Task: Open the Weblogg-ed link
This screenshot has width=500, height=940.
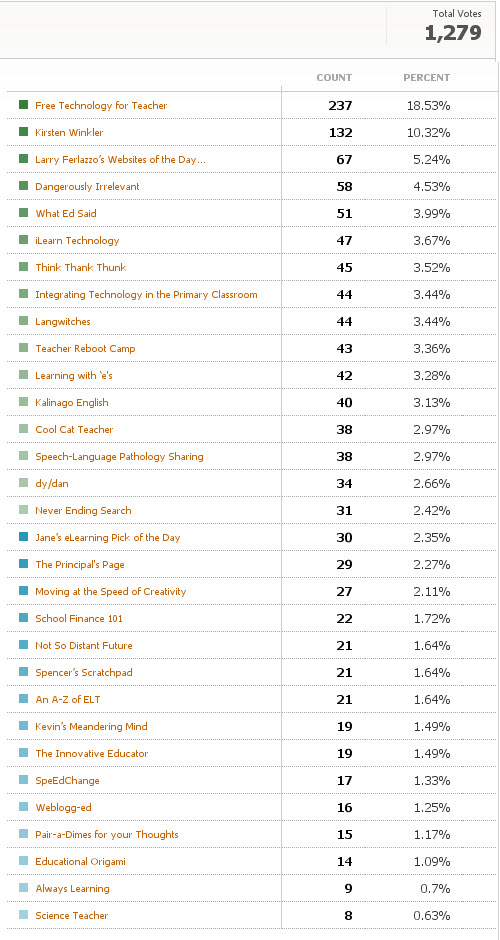Action: pos(64,807)
